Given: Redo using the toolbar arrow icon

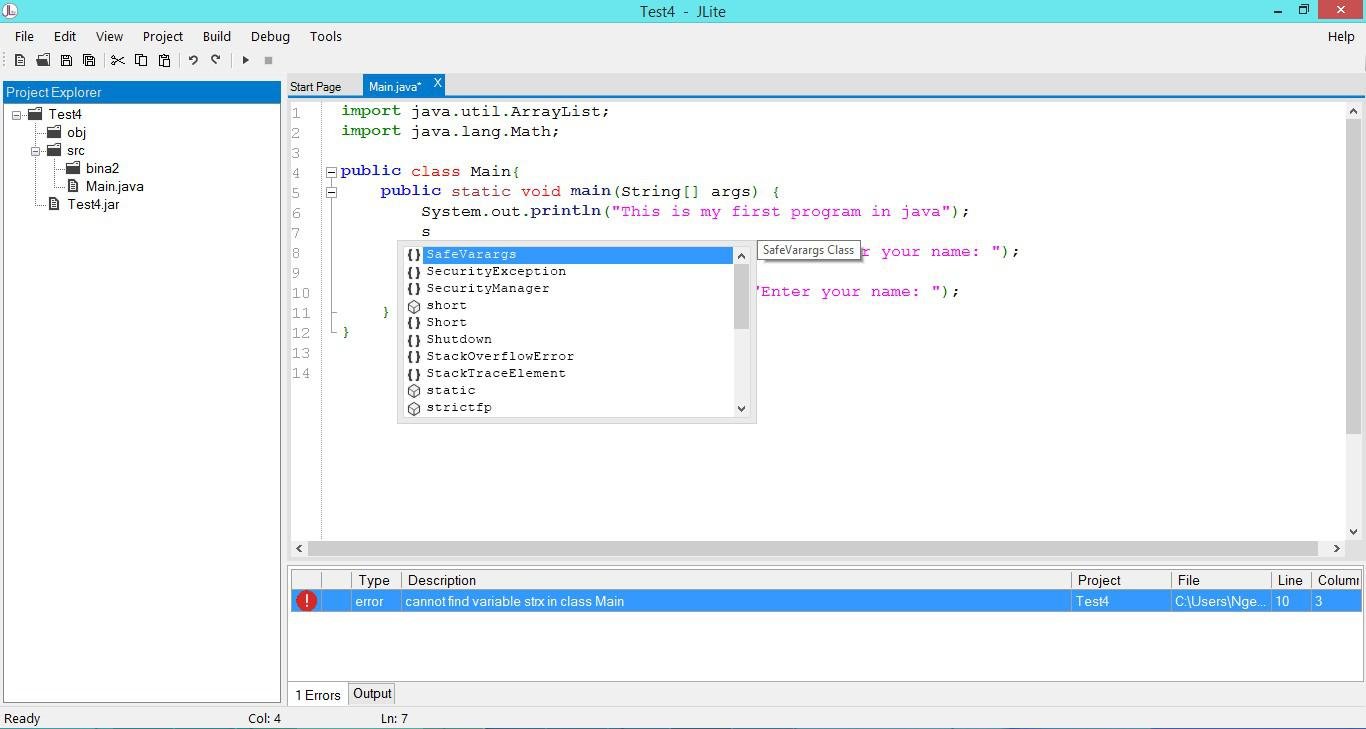Looking at the screenshot, I should pos(216,61).
